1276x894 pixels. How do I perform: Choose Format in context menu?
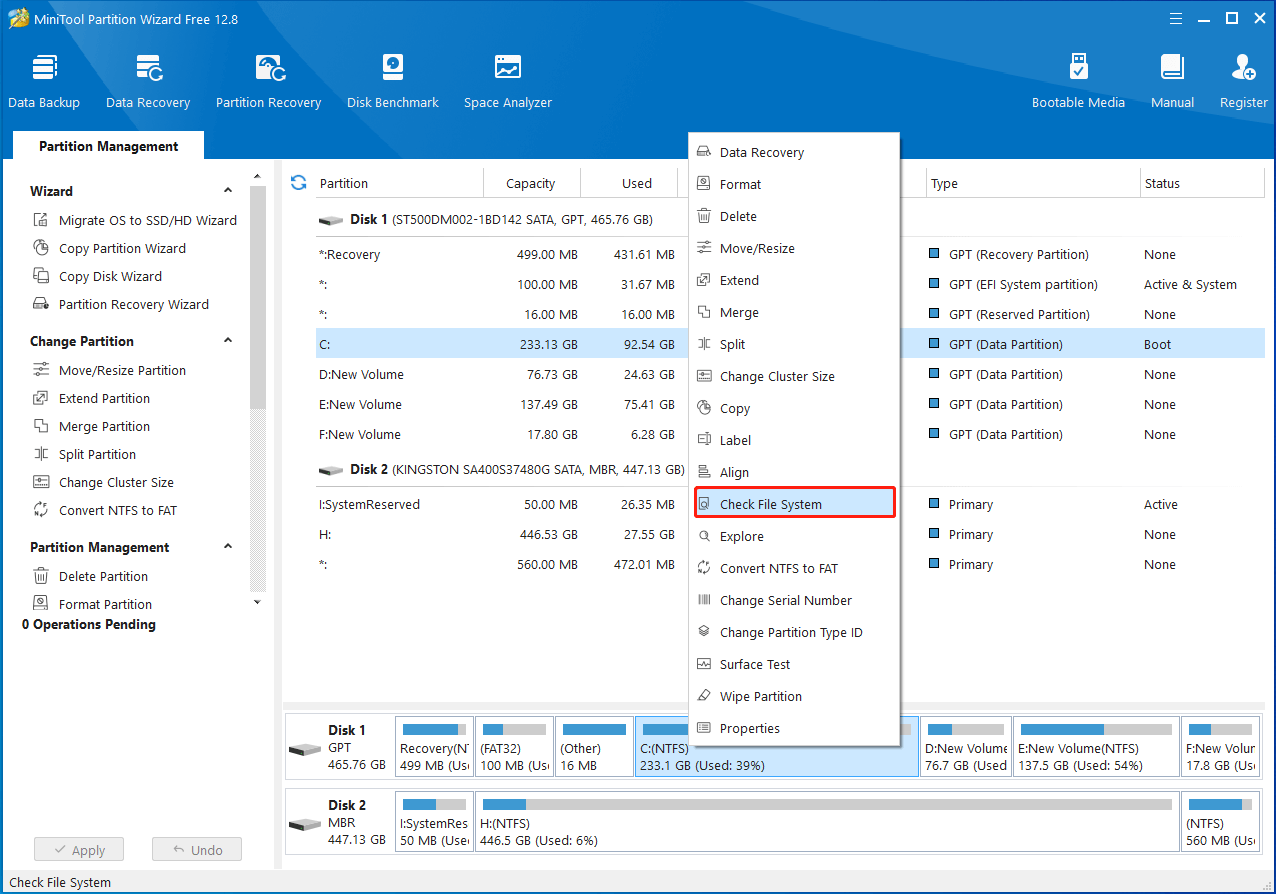[794, 184]
